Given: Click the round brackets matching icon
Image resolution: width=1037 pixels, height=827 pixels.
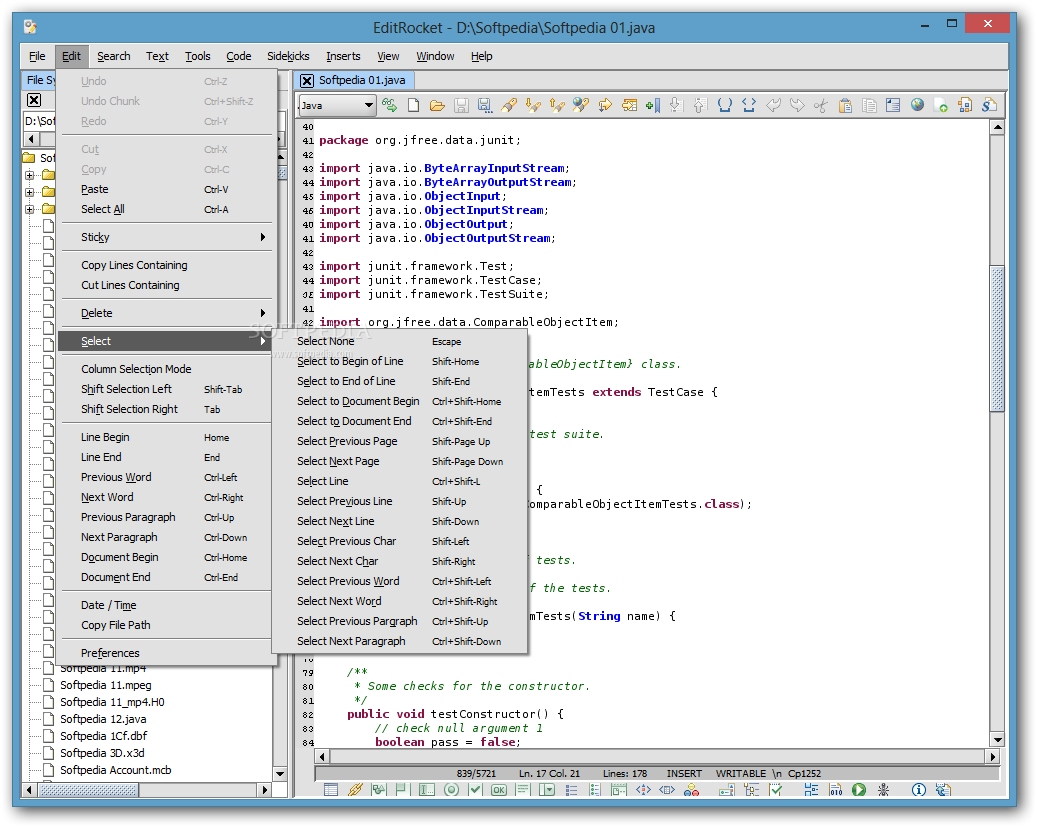Looking at the screenshot, I should point(725,105).
